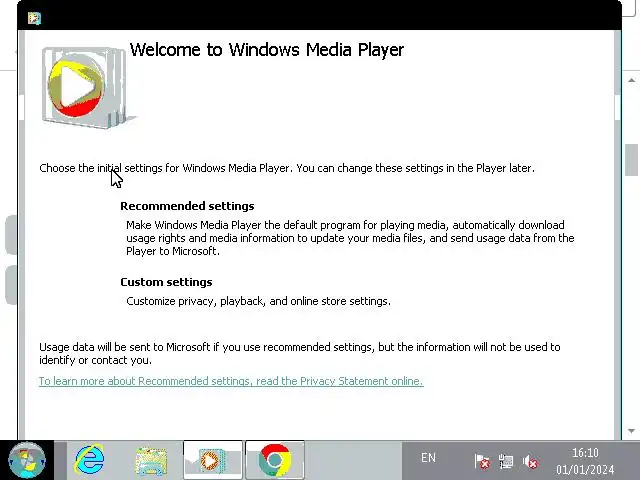The width and height of the screenshot is (640, 480).
Task: Click the EN language indicator
Action: pyautogui.click(x=428, y=458)
